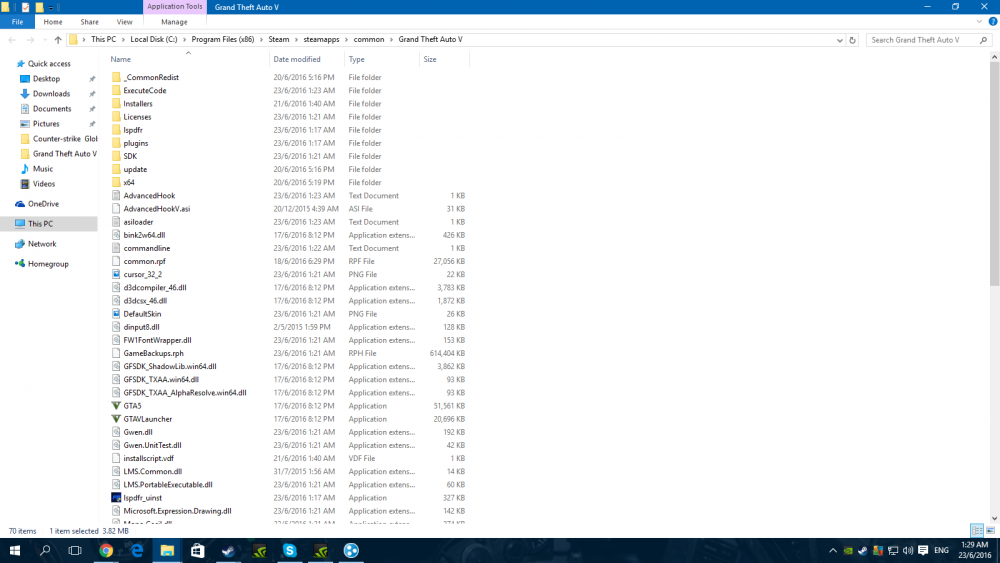Viewport: 1000px width, 563px height.
Task: Click the Forward navigation arrow
Action: coord(30,40)
